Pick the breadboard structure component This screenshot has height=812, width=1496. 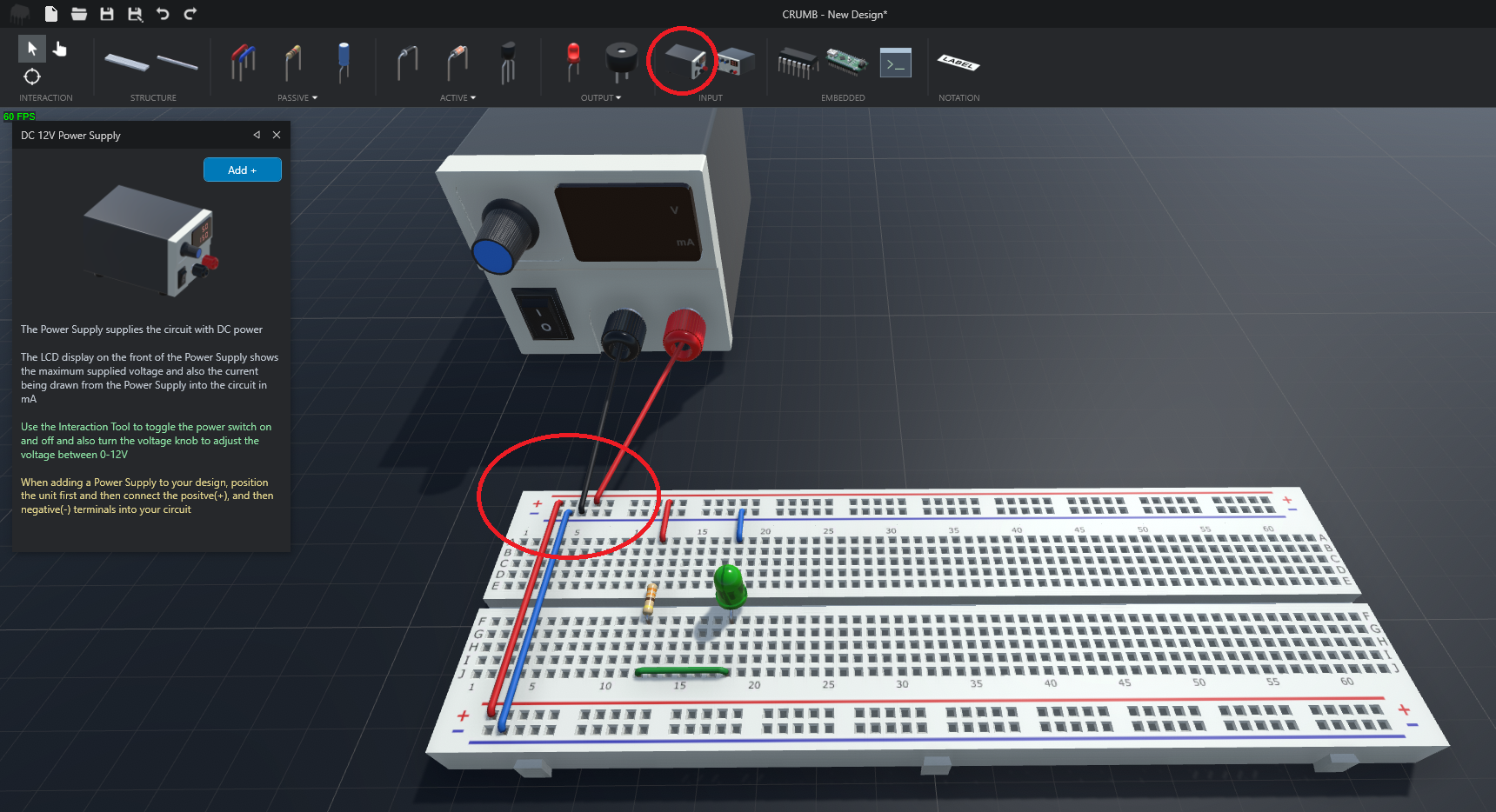coord(127,62)
